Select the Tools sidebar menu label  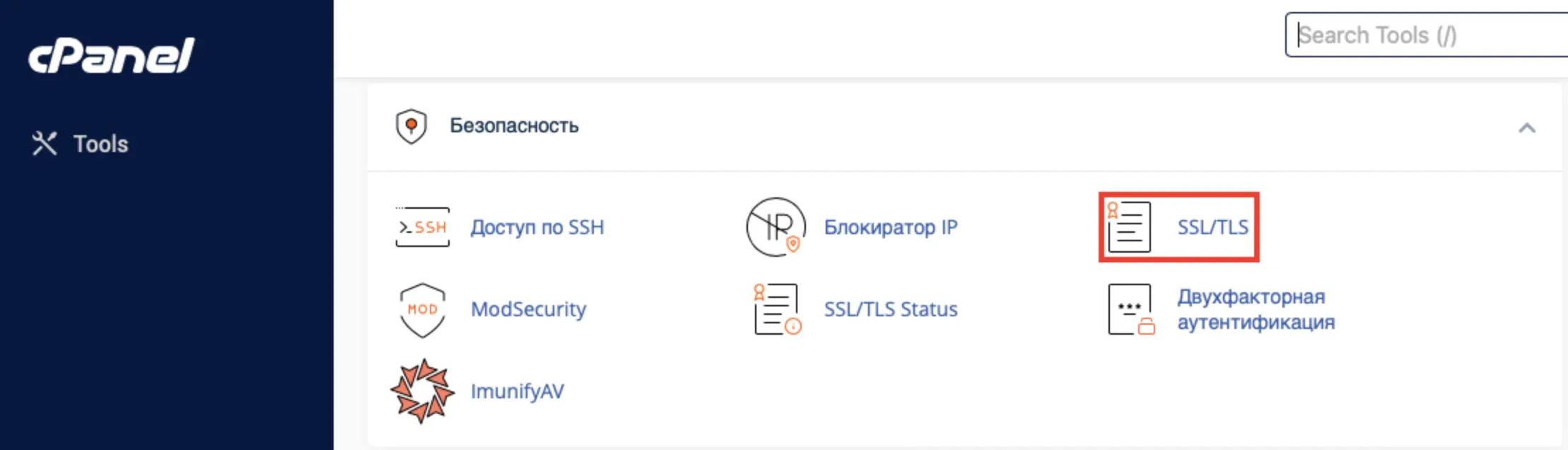click(x=101, y=144)
